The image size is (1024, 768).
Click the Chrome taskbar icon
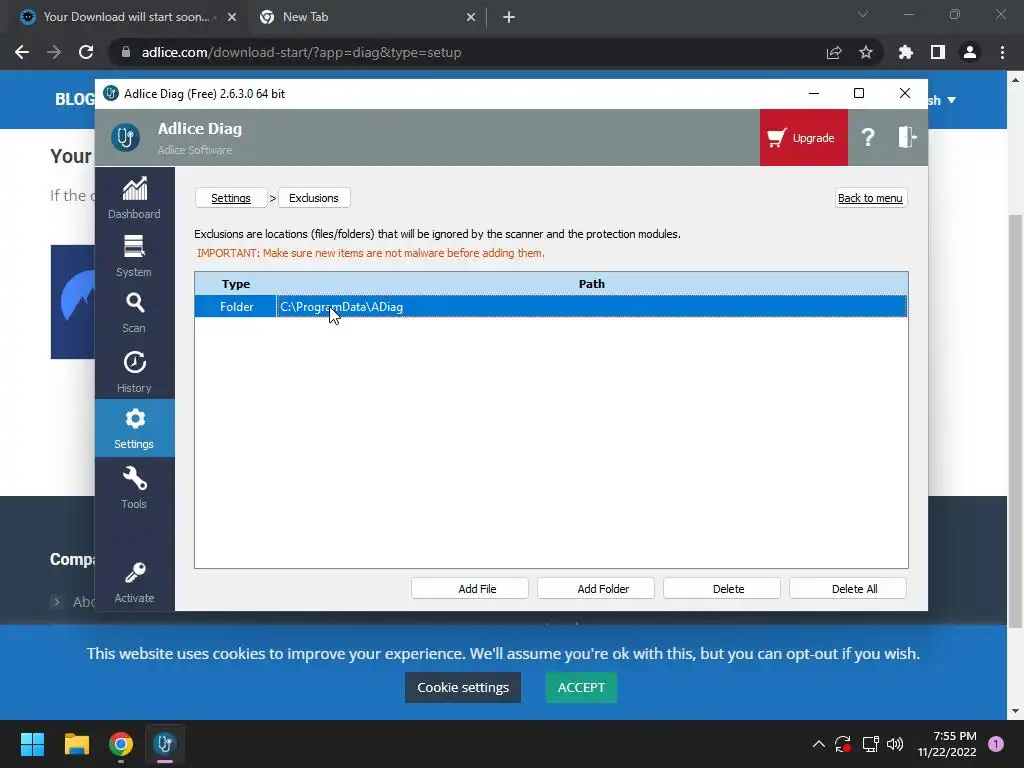(121, 744)
